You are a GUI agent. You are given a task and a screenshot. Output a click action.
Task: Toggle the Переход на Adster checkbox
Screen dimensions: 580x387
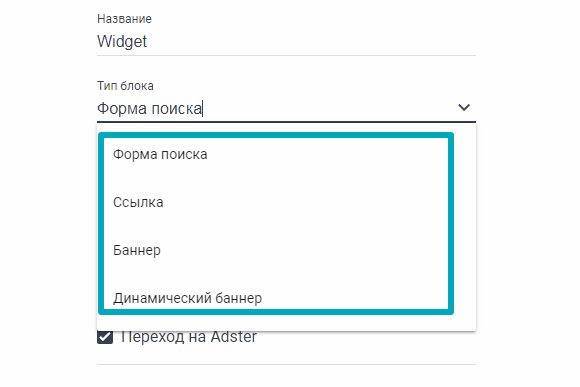pyautogui.click(x=105, y=337)
